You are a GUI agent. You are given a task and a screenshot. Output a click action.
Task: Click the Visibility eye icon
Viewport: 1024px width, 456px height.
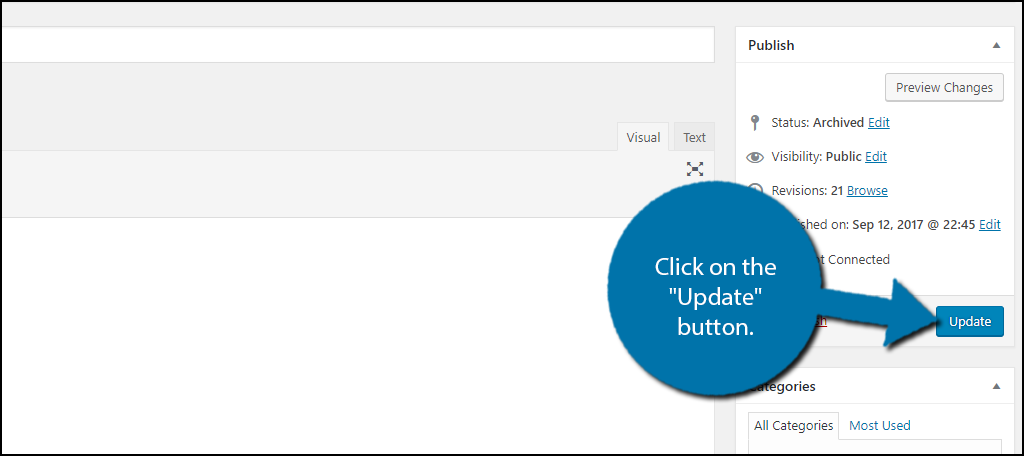[755, 157]
